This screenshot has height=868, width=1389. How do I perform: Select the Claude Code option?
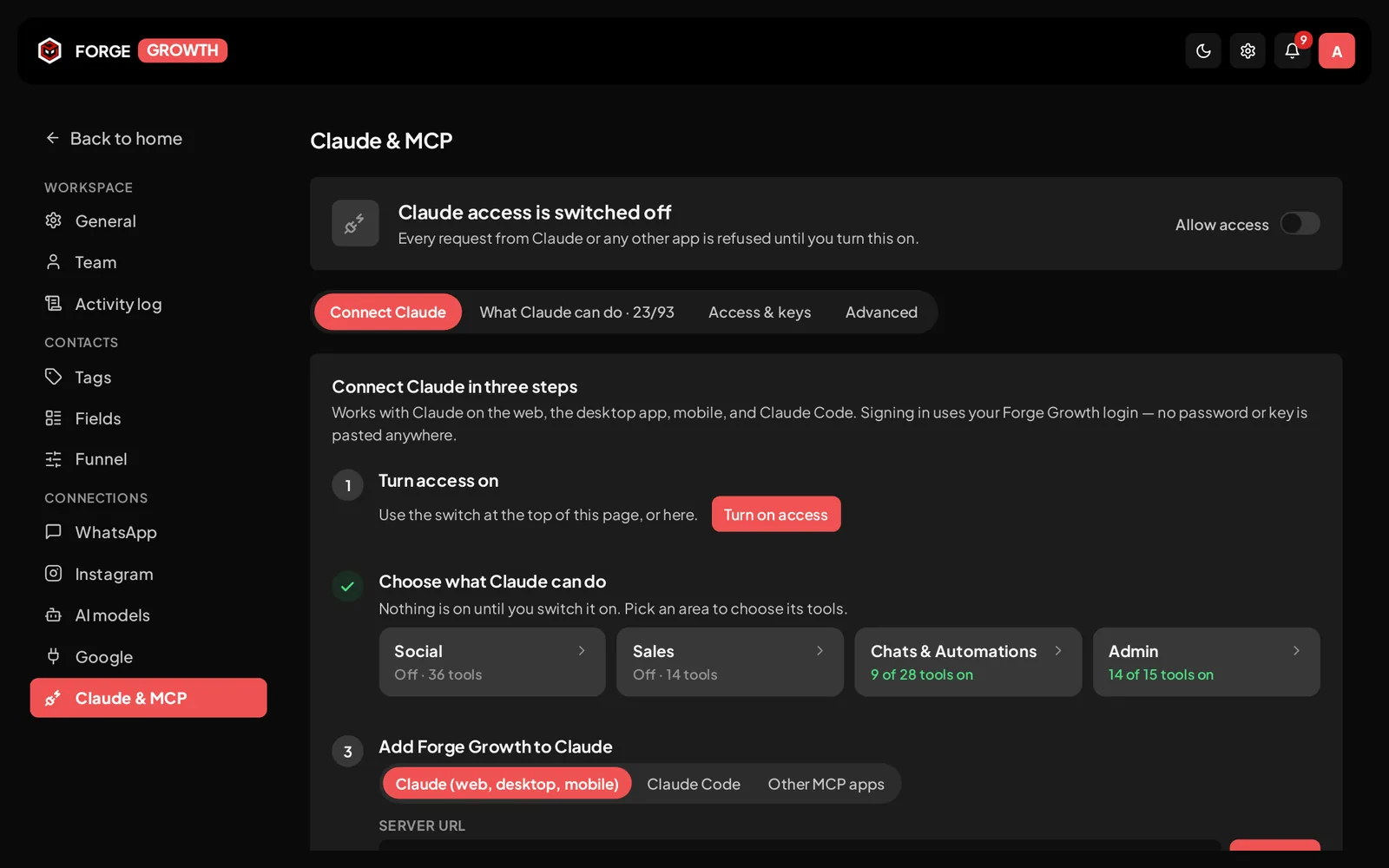[x=694, y=784]
